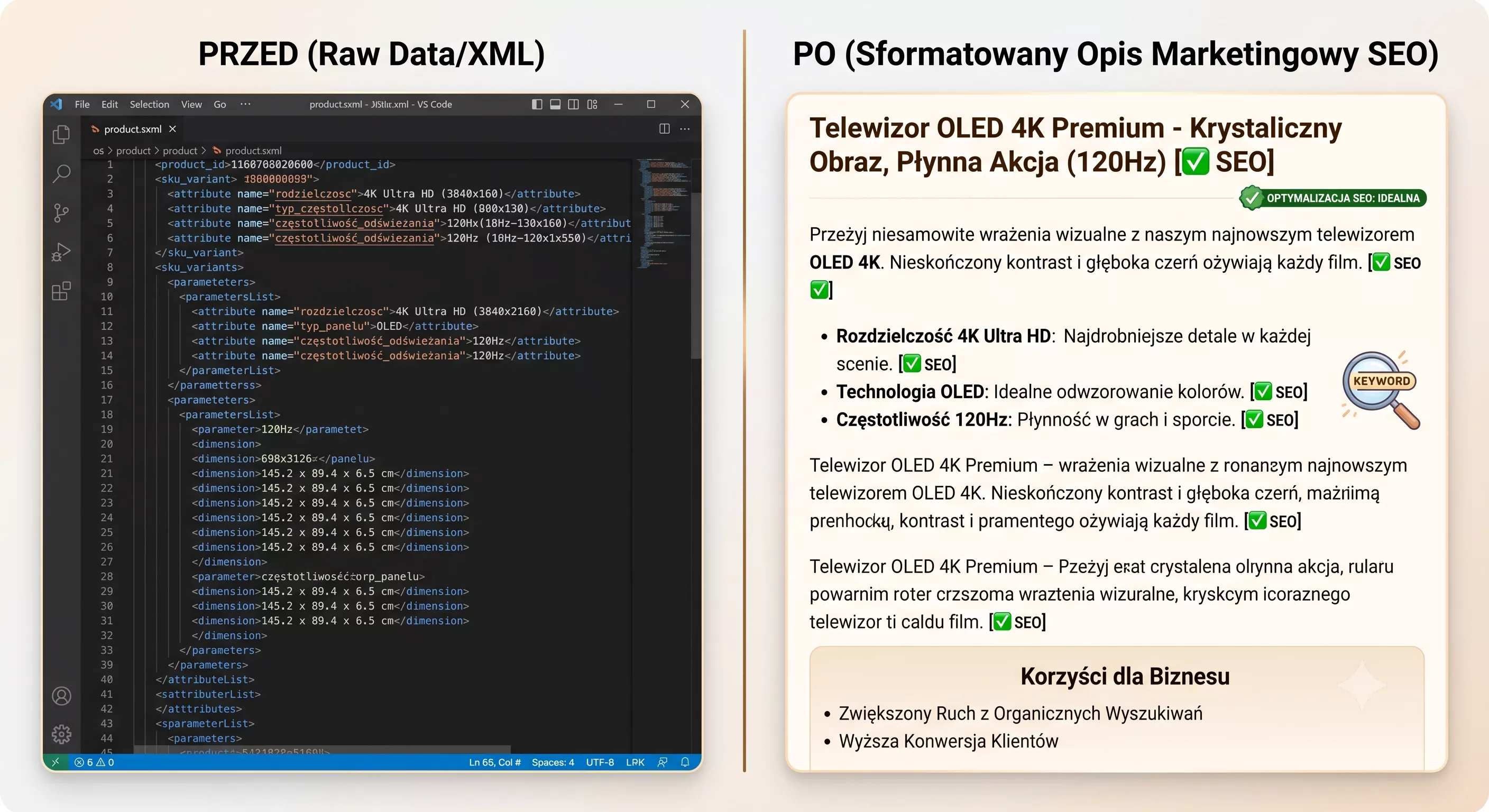Image resolution: width=1489 pixels, height=812 pixels.
Task: Open the Explorer view in activity bar
Action: (x=61, y=135)
